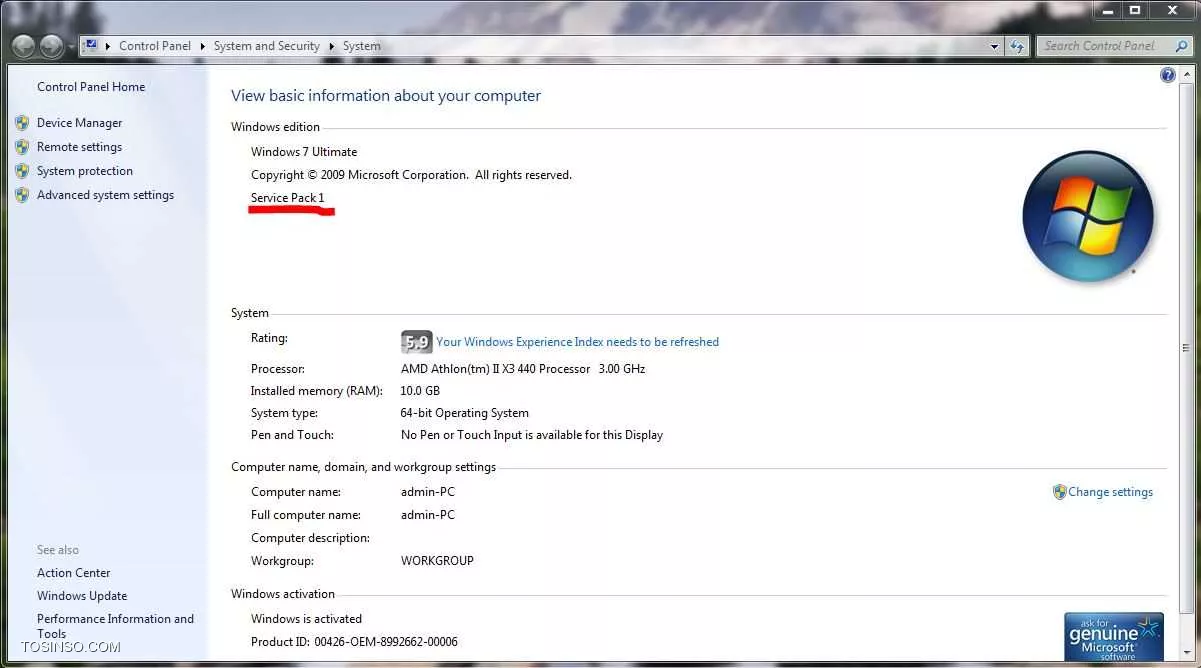This screenshot has height=668, width=1201.
Task: Click the refresh icon beside address bar
Action: click(1017, 46)
